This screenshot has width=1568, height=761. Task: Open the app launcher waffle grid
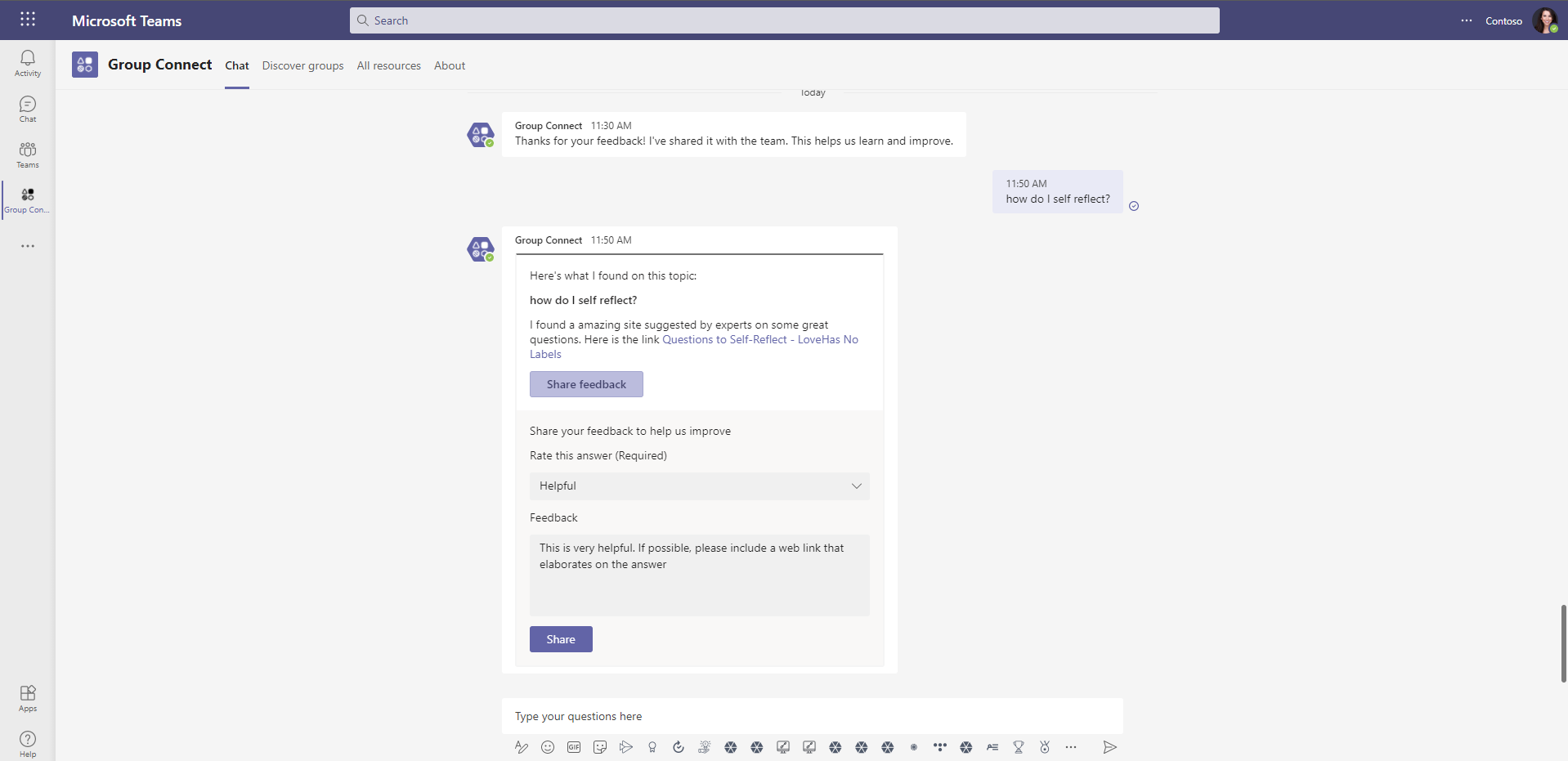click(28, 20)
